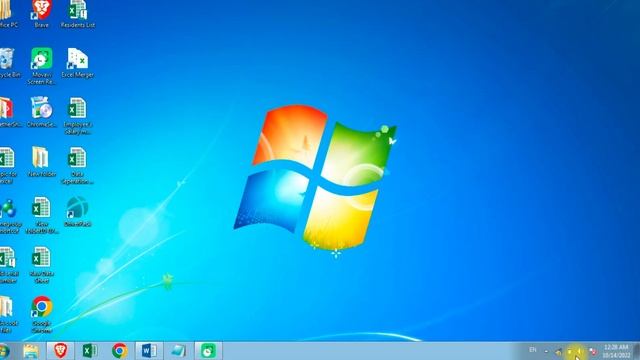
Task: Launch Movavi Screen Recorder desktop shortcut
Action: pos(41,66)
